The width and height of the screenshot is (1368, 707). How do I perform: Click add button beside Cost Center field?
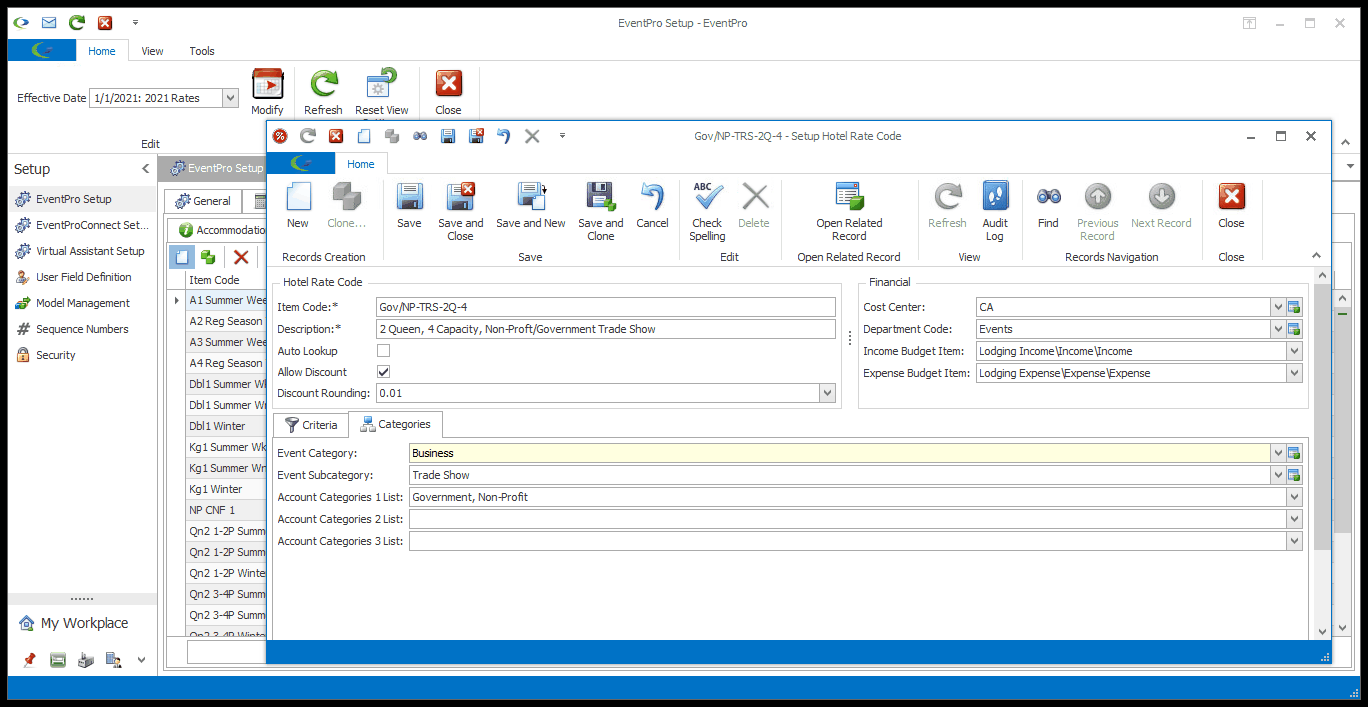point(1294,307)
